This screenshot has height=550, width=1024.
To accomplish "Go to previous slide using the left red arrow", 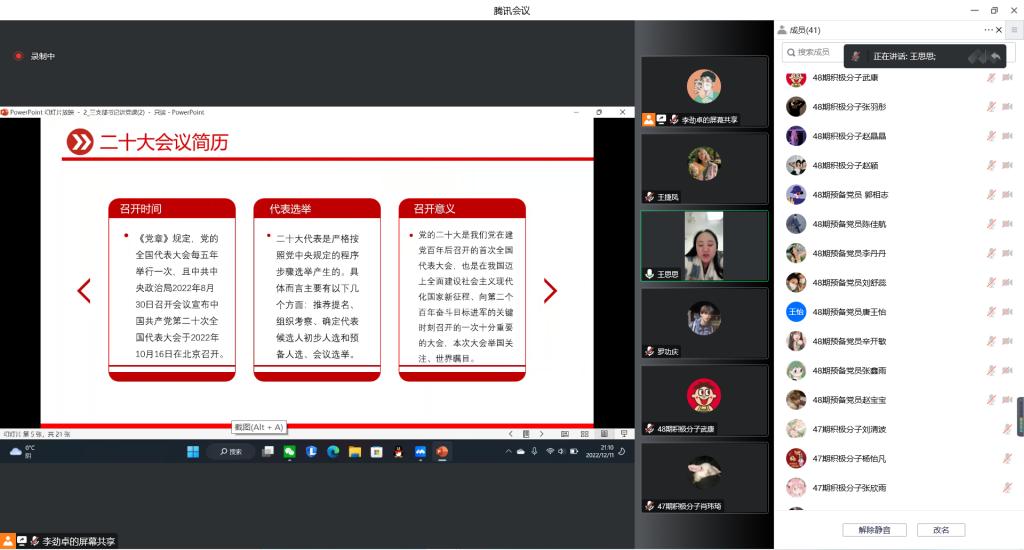I will (84, 291).
